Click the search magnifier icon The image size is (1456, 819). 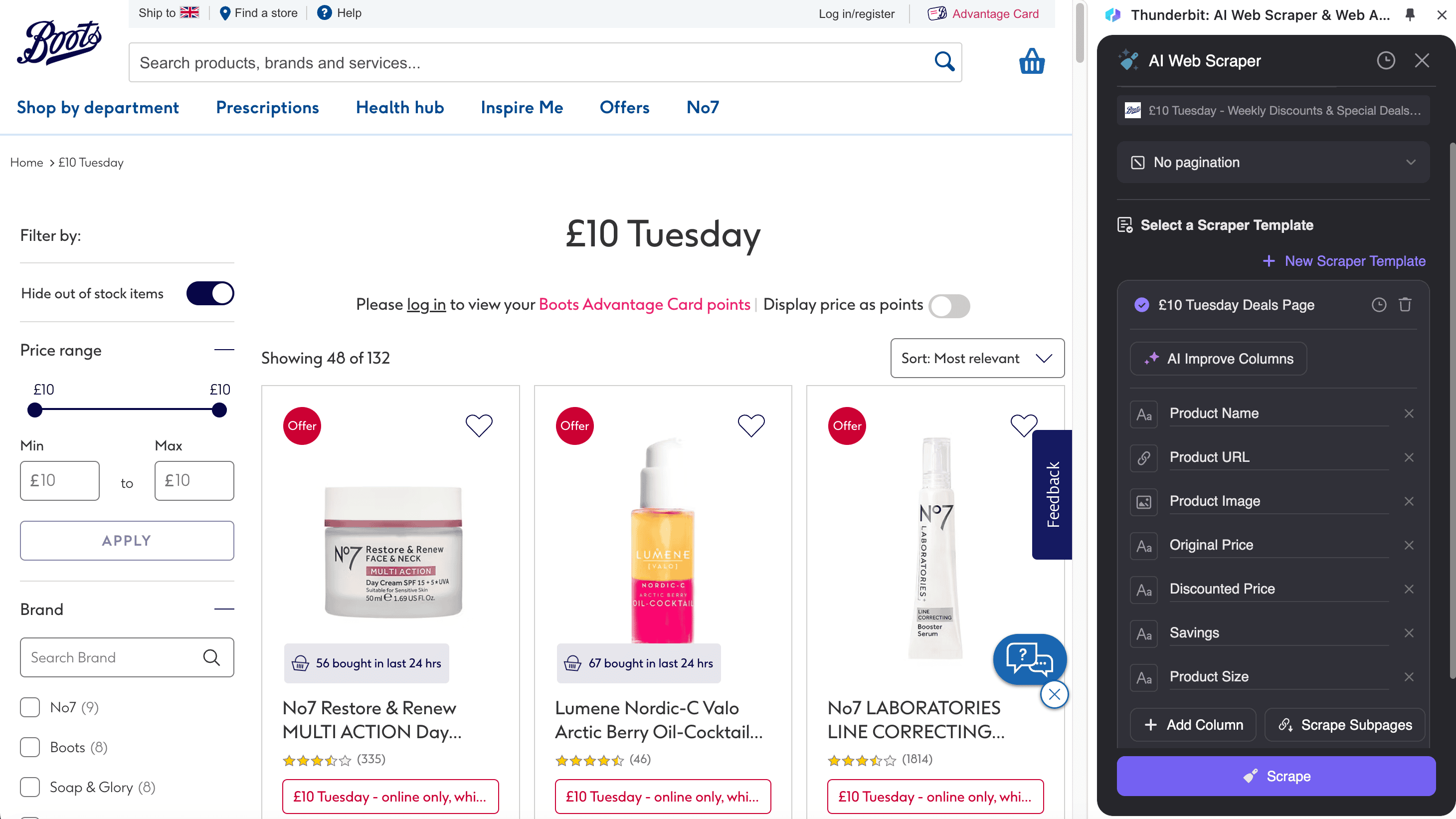[x=944, y=62]
